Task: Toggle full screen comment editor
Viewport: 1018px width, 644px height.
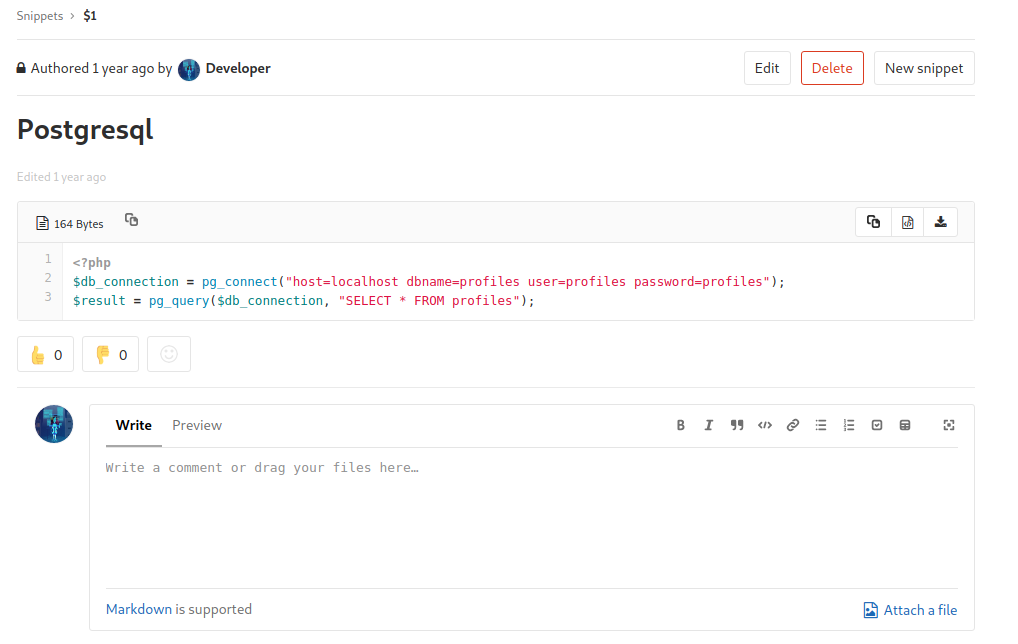Action: tap(949, 425)
